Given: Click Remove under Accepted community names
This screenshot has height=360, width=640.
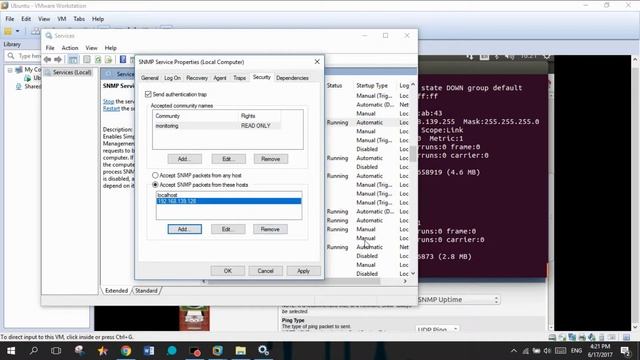Looking at the screenshot, I should (x=271, y=159).
